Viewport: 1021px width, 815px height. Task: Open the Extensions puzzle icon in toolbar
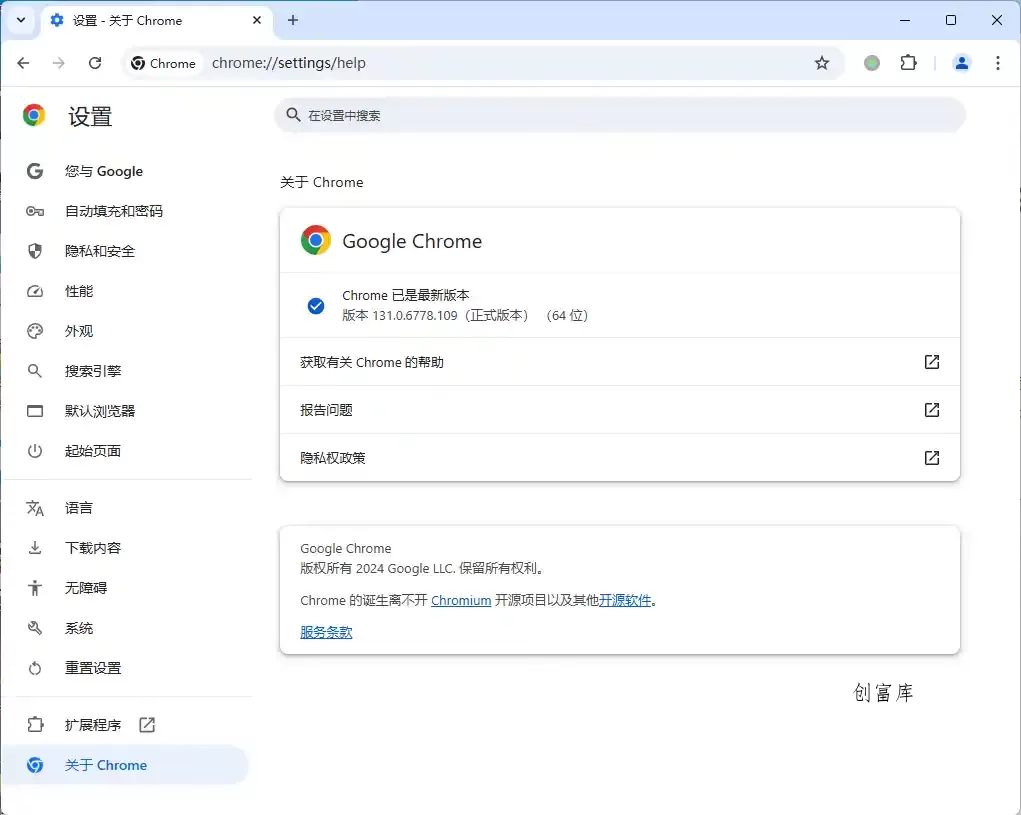pyautogui.click(x=908, y=63)
